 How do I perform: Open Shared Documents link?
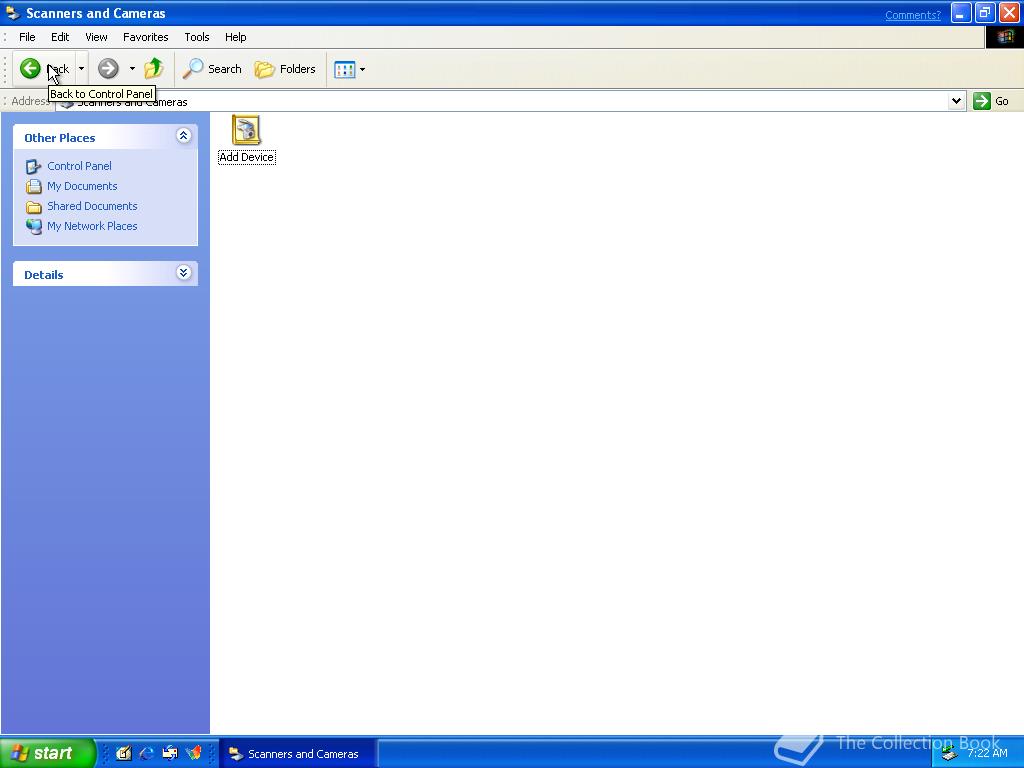[92, 206]
